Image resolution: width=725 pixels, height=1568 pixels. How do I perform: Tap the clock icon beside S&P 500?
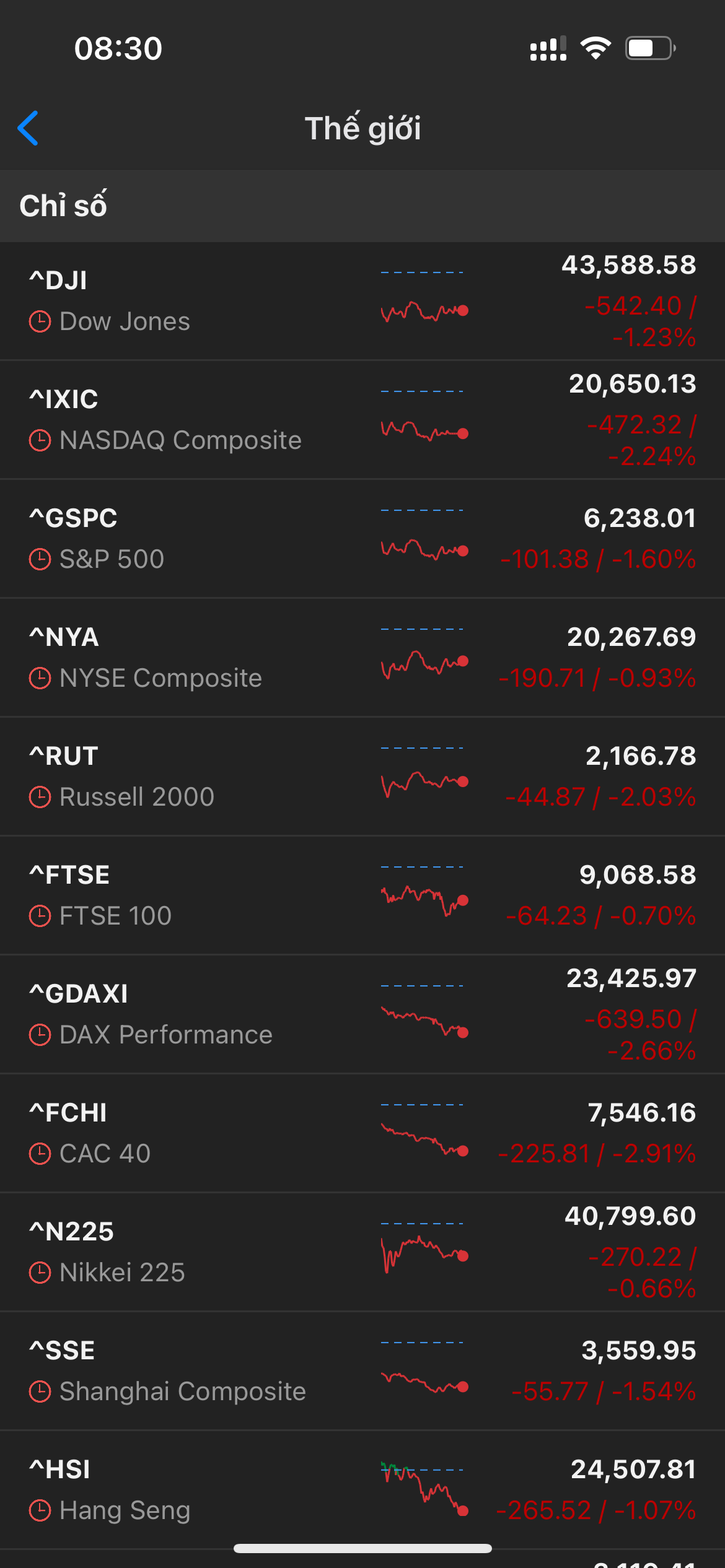pos(40,560)
